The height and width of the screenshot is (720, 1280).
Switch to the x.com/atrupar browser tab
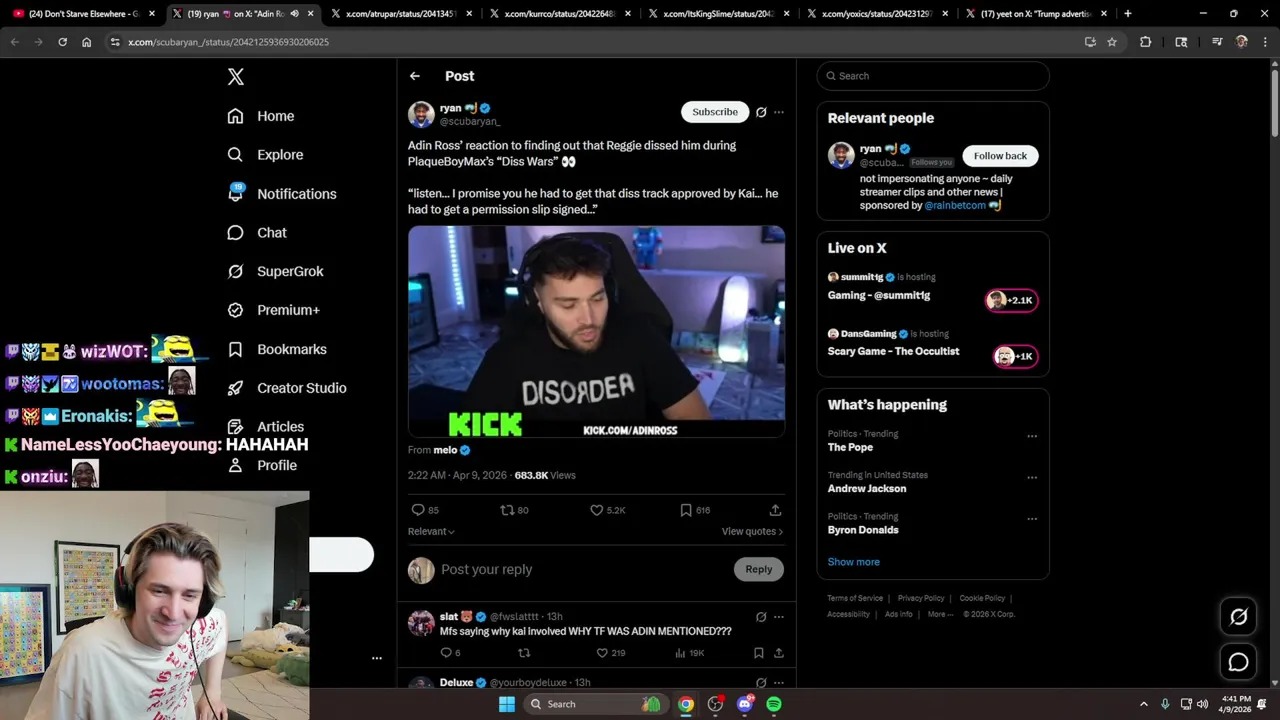[x=400, y=14]
